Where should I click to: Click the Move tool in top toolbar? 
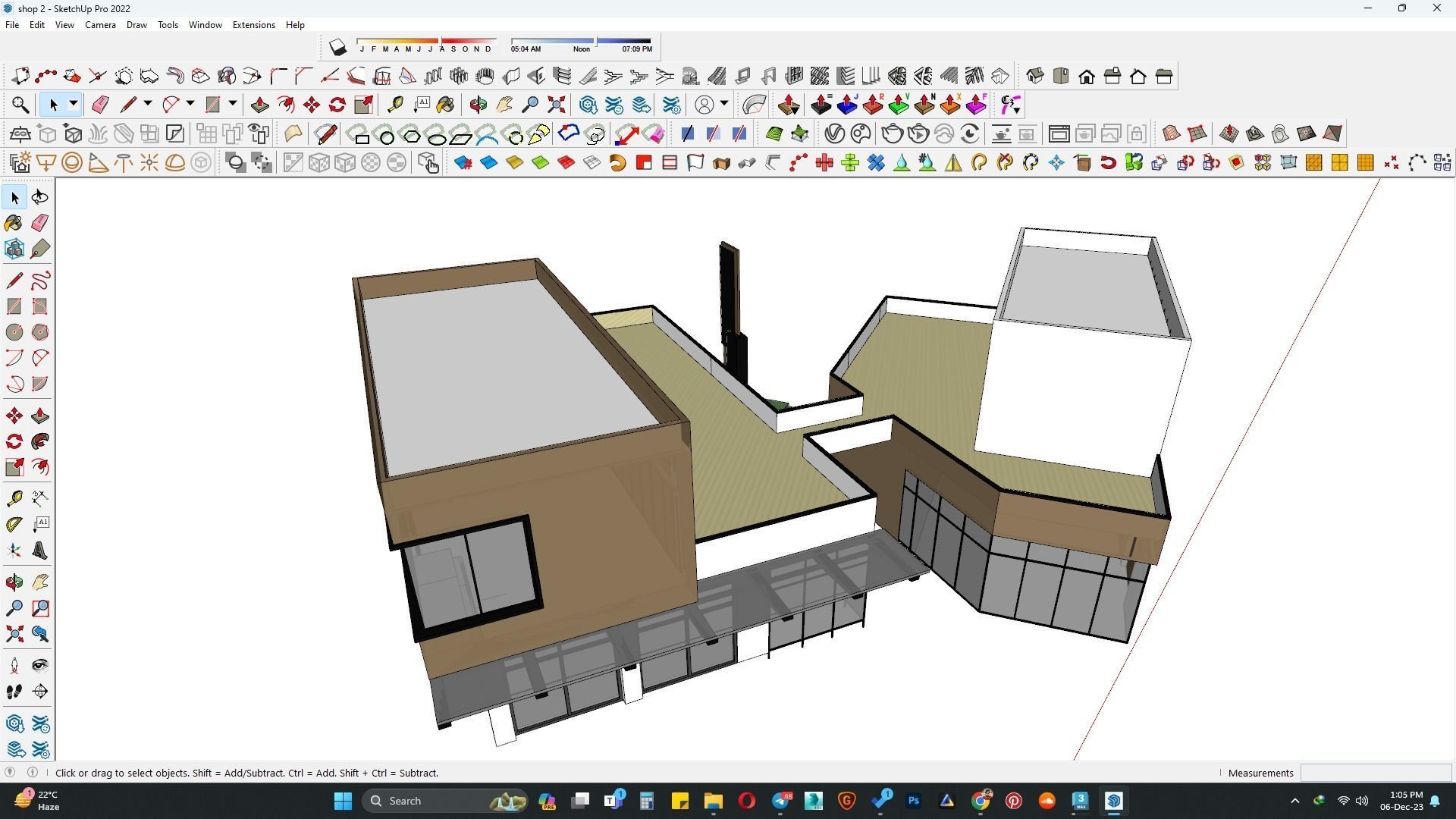point(312,105)
